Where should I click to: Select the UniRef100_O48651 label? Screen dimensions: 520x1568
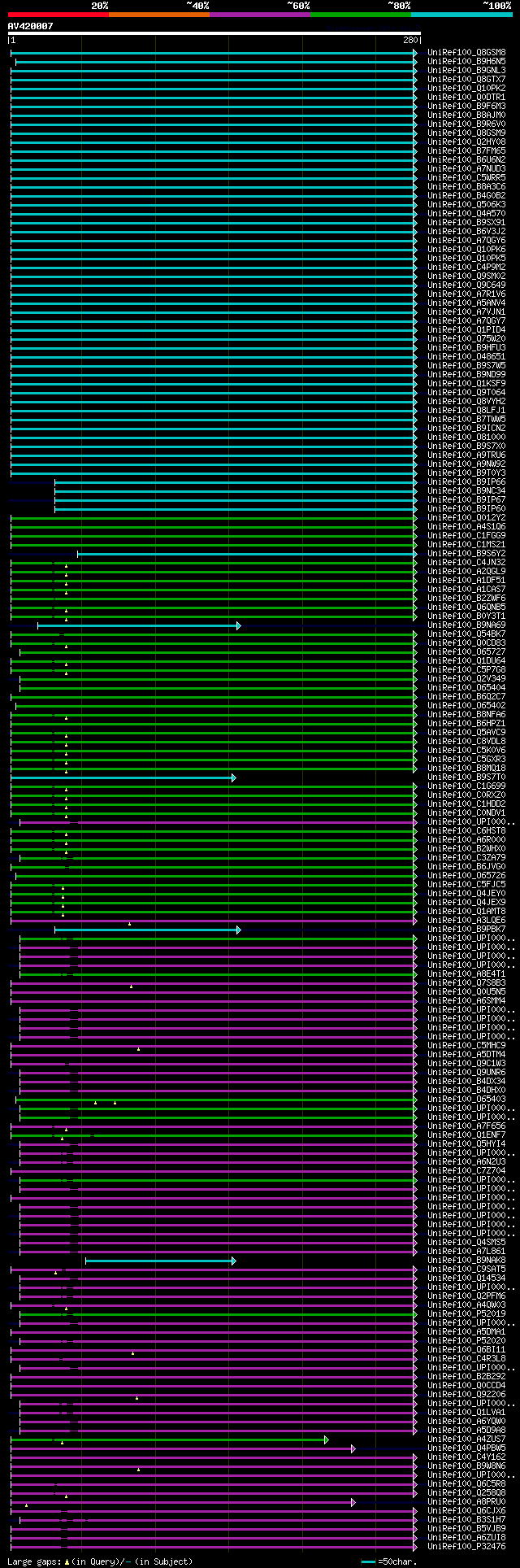(x=466, y=356)
